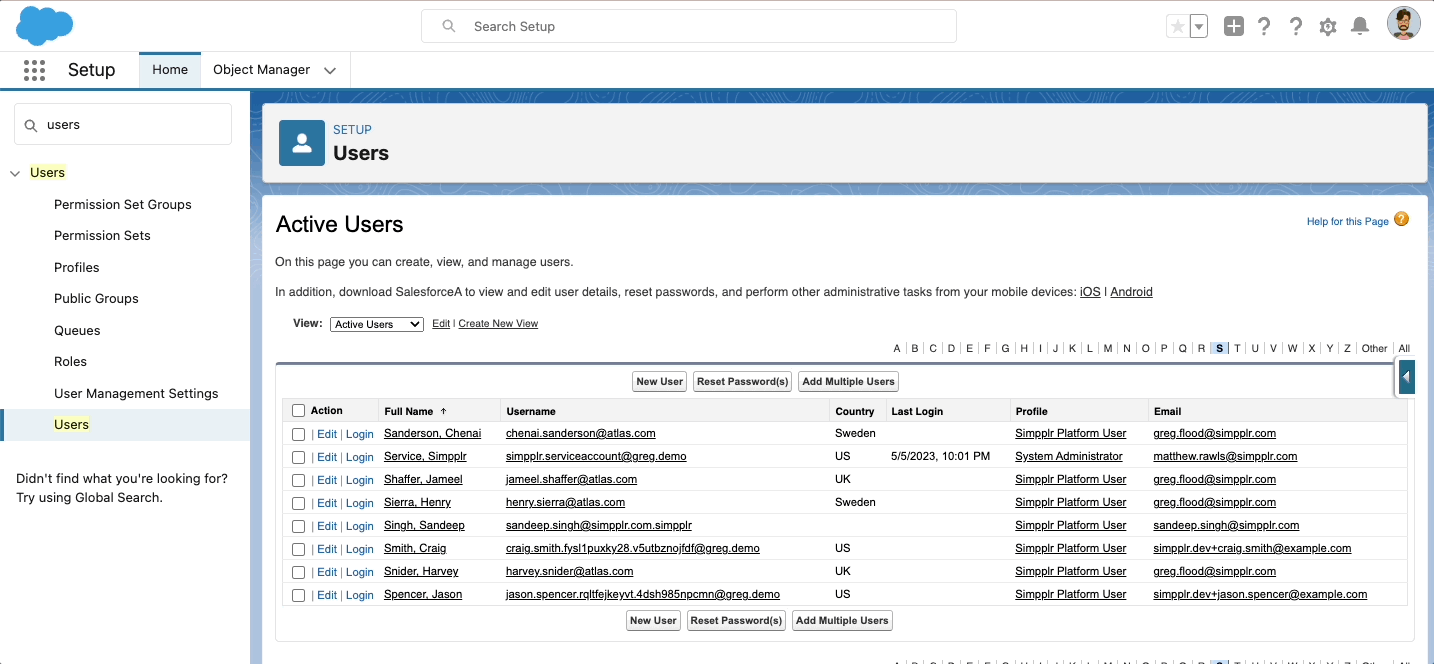Image resolution: width=1434 pixels, height=664 pixels.
Task: Select the Home tab in Setup
Action: (x=169, y=70)
